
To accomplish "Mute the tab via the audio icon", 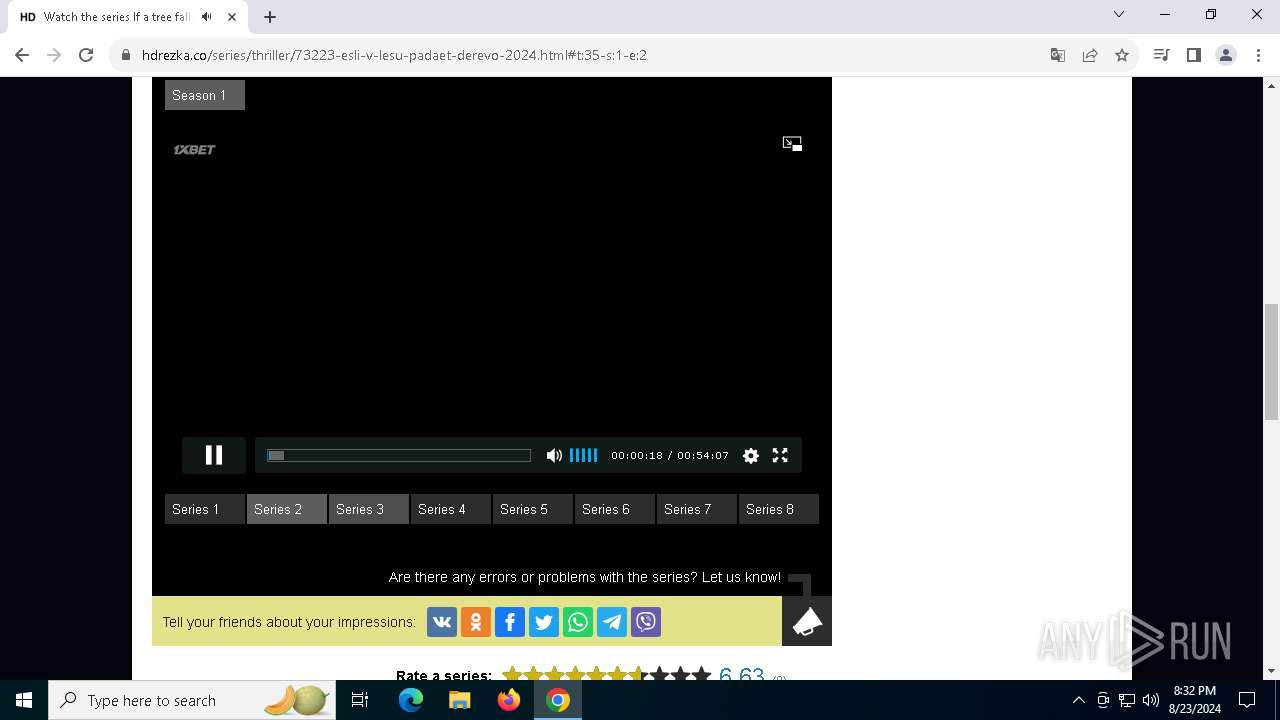I will pyautogui.click(x=207, y=17).
